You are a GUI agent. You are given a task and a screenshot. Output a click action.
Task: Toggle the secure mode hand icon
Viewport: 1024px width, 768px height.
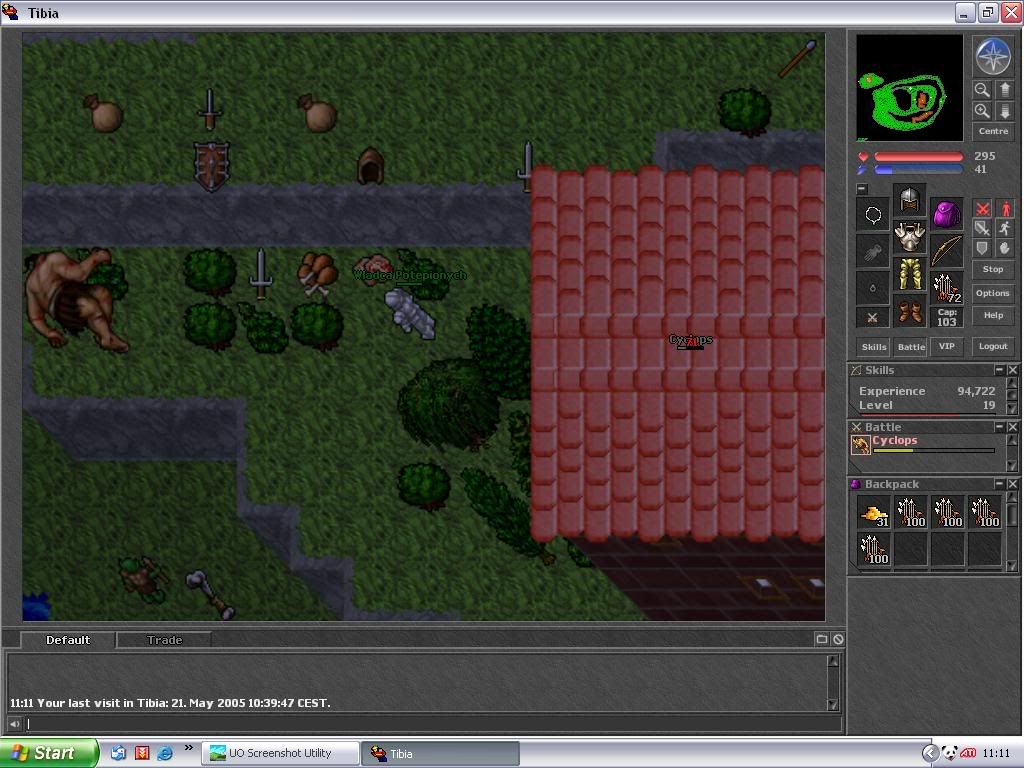coord(1004,248)
